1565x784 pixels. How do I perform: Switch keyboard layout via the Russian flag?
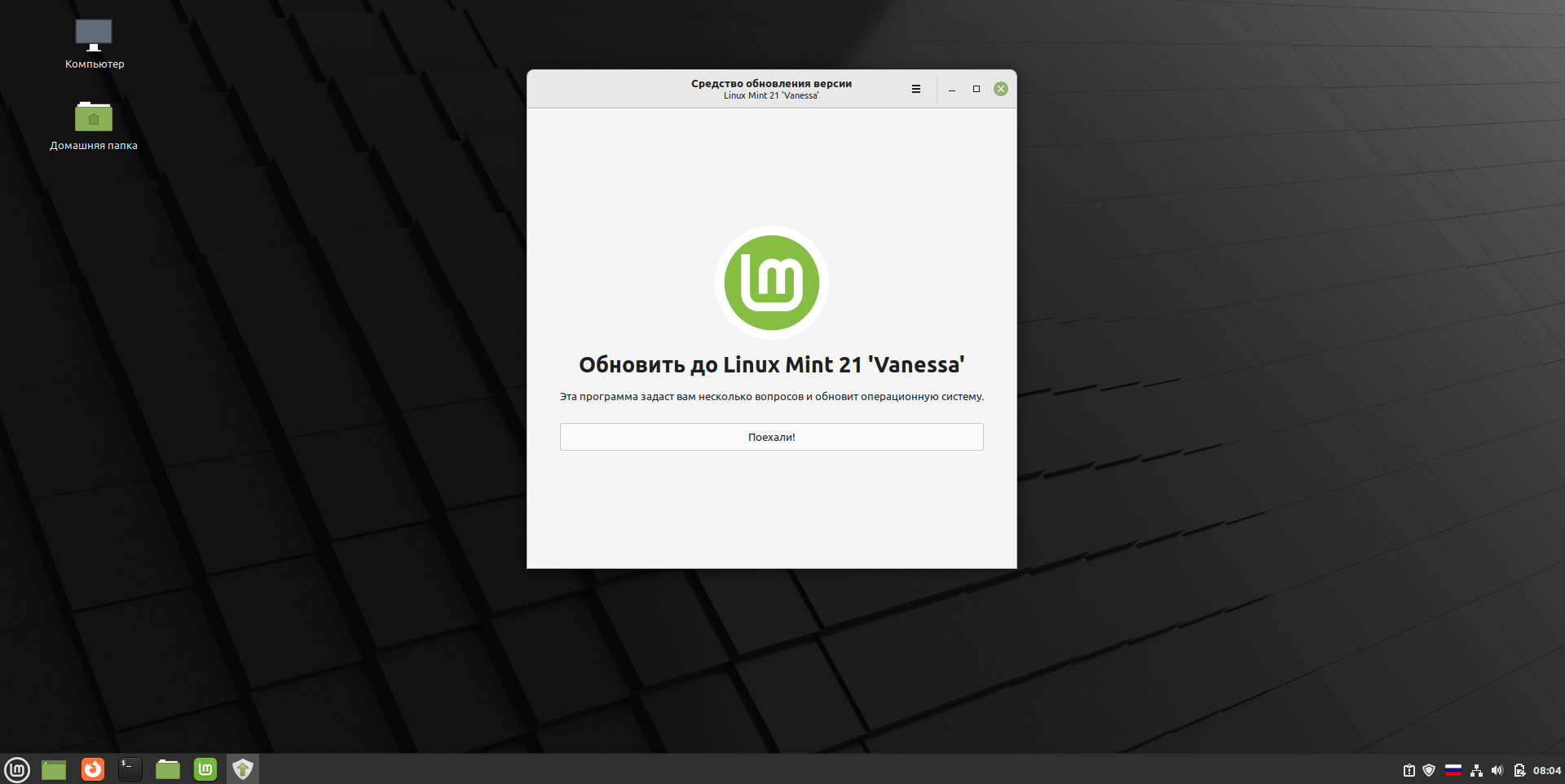coord(1454,770)
